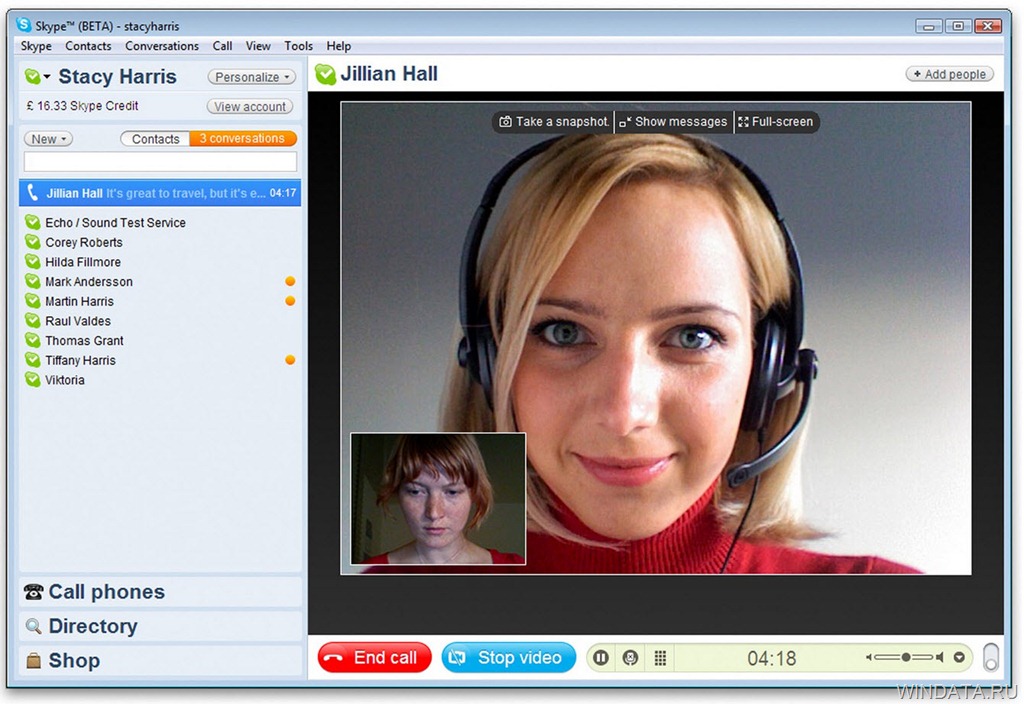Click the £ 16.33 Skype Credit text
The height and width of the screenshot is (704, 1024).
[x=82, y=106]
